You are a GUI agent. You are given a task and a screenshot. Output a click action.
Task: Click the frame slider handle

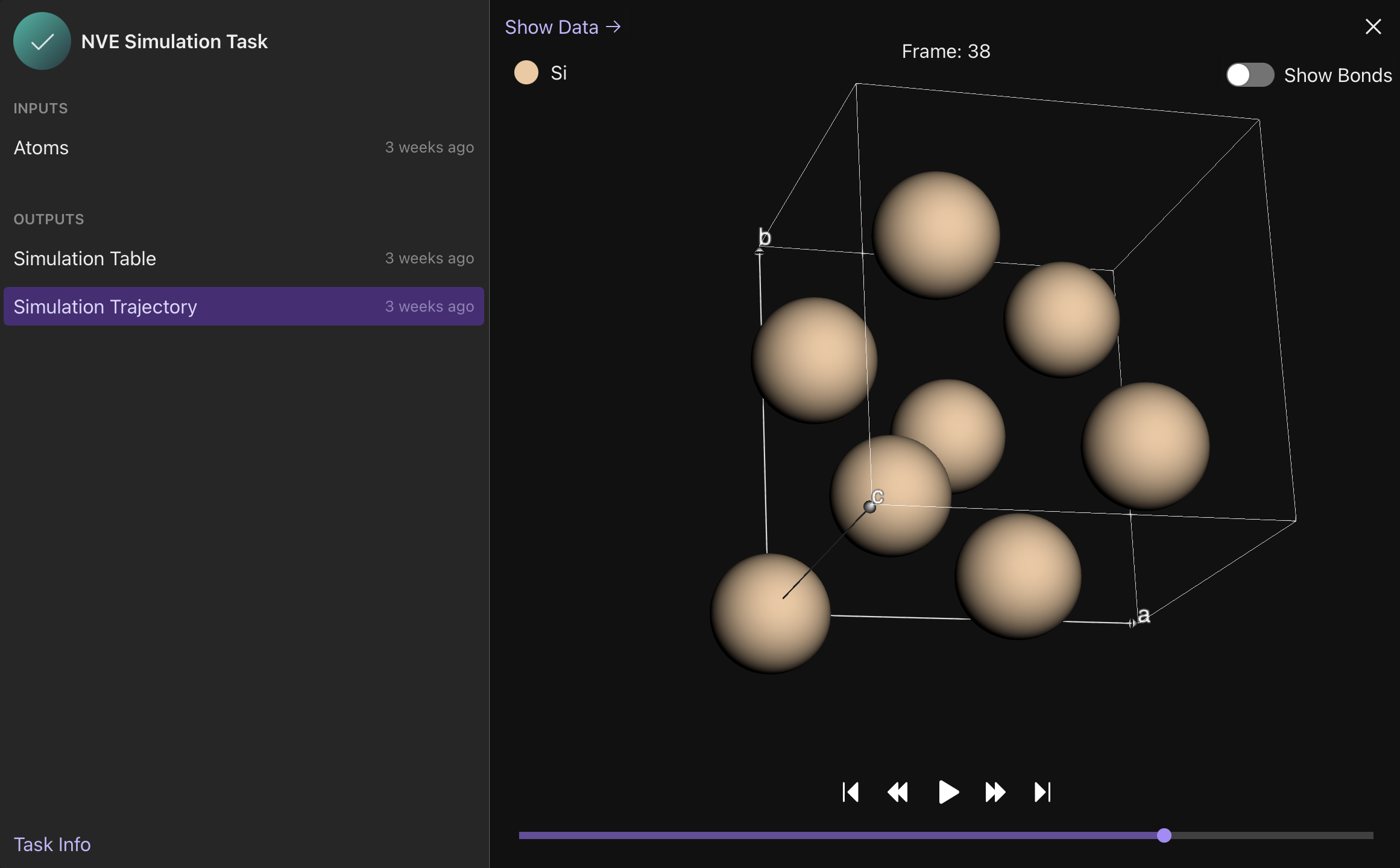(1164, 835)
